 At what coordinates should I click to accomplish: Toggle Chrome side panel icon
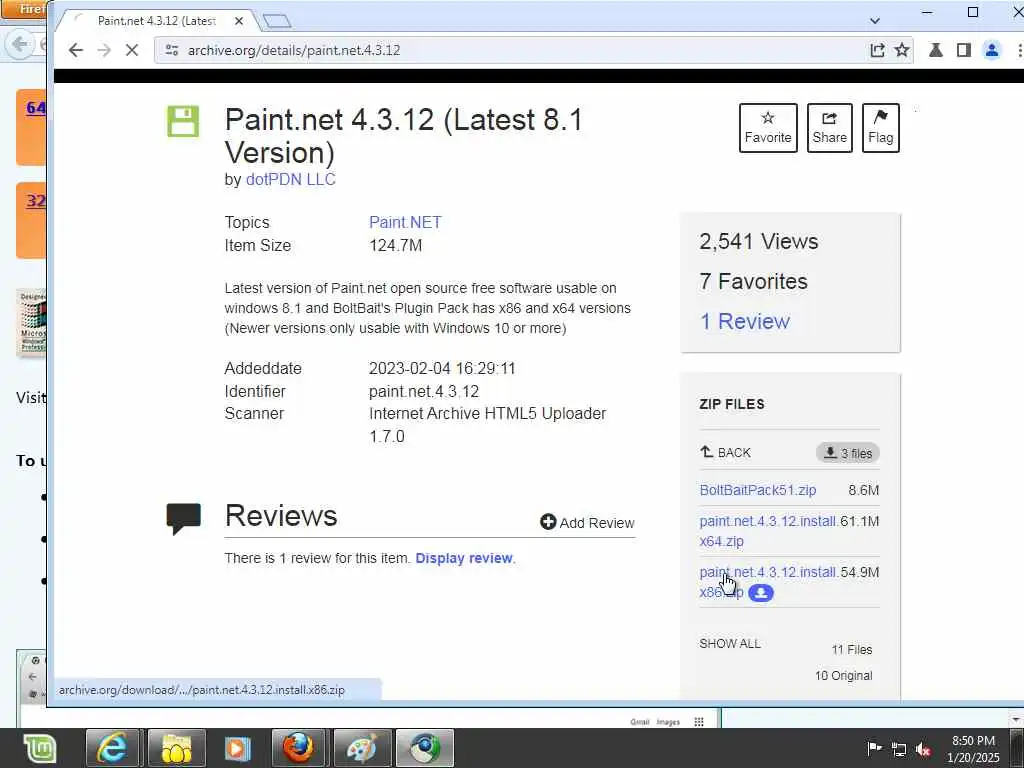coord(963,50)
